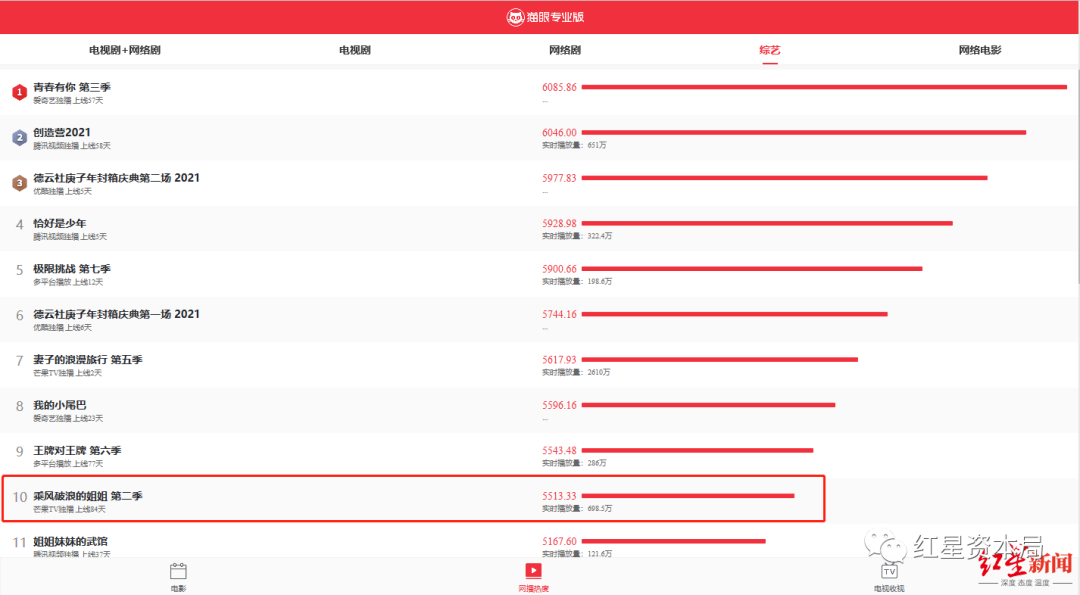
Task: Click heat value 5928.98
Action: coord(559,223)
